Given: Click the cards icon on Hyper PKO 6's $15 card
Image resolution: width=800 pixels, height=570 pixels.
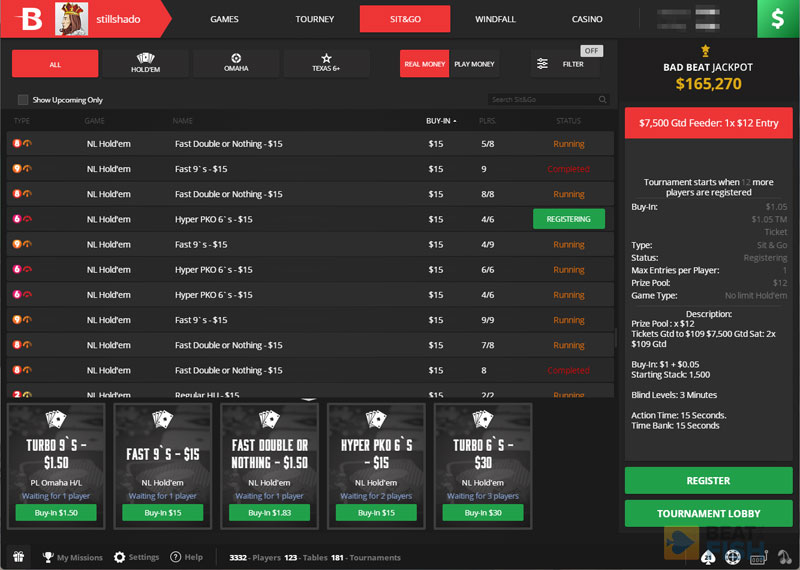Looking at the screenshot, I should click(376, 419).
